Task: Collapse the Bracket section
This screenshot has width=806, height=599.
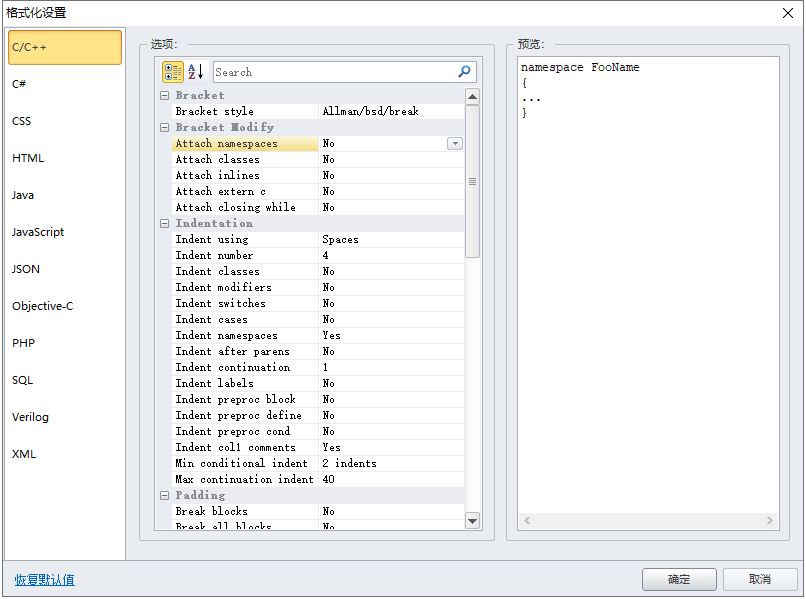Action: 164,95
